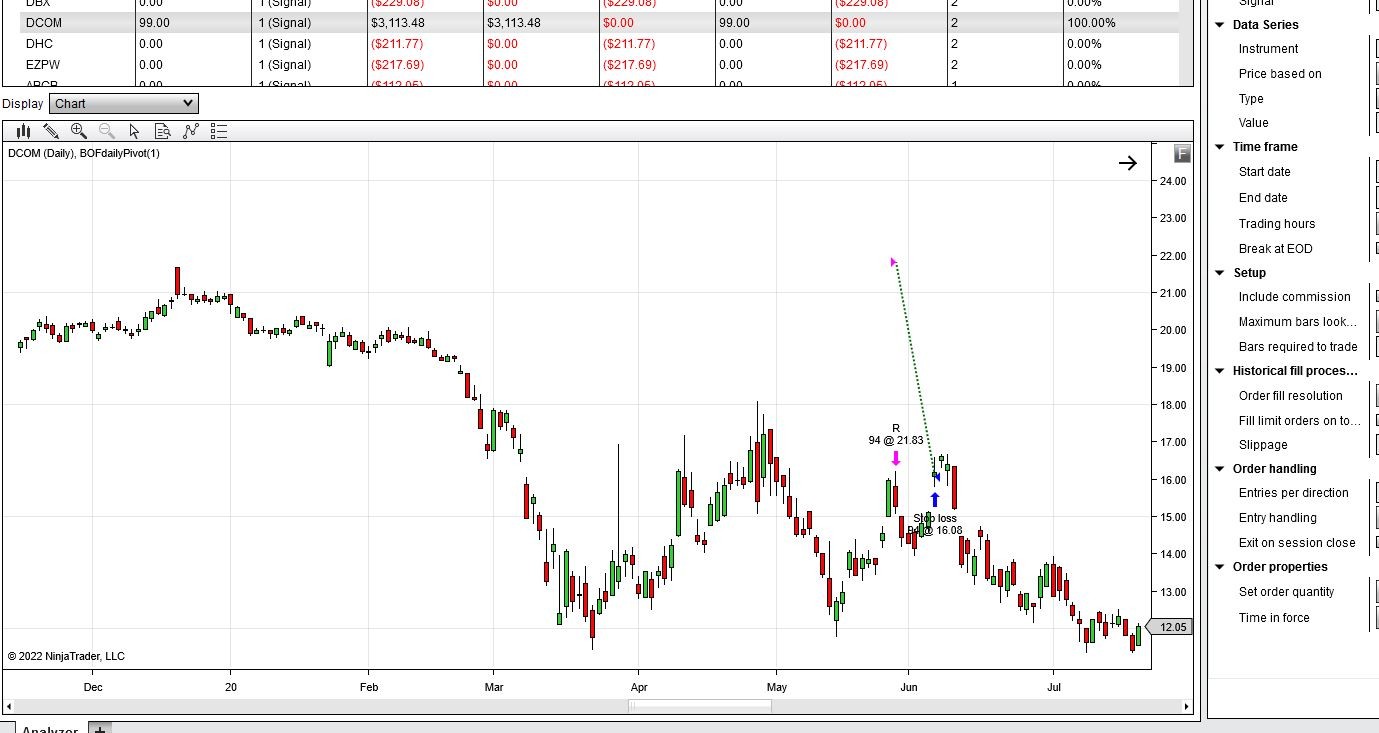Click the black right arrow to return to latest bar
The image size is (1379, 733).
tap(1128, 163)
